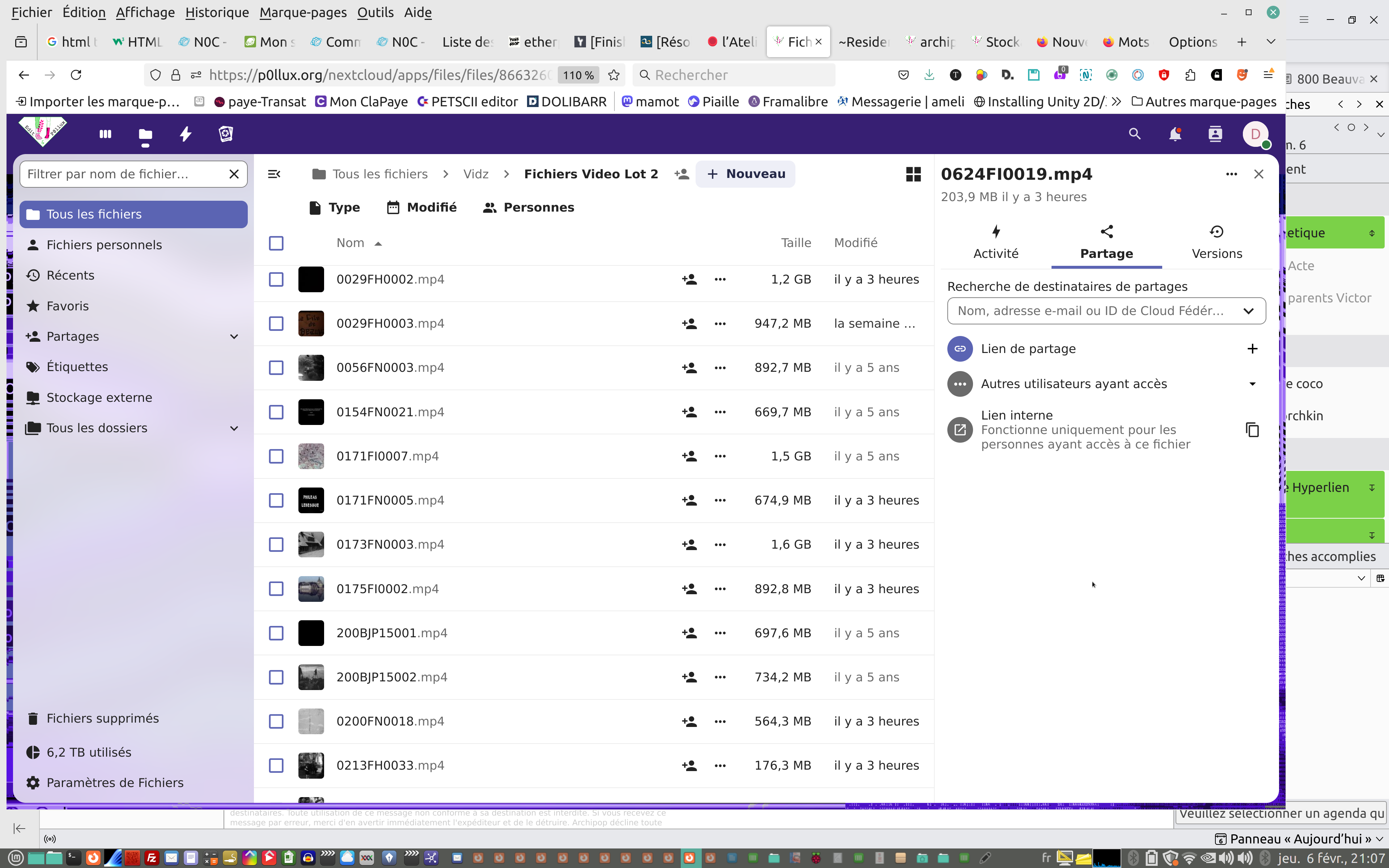Click the Nouveau button
This screenshot has width=1389, height=868.
tap(745, 174)
